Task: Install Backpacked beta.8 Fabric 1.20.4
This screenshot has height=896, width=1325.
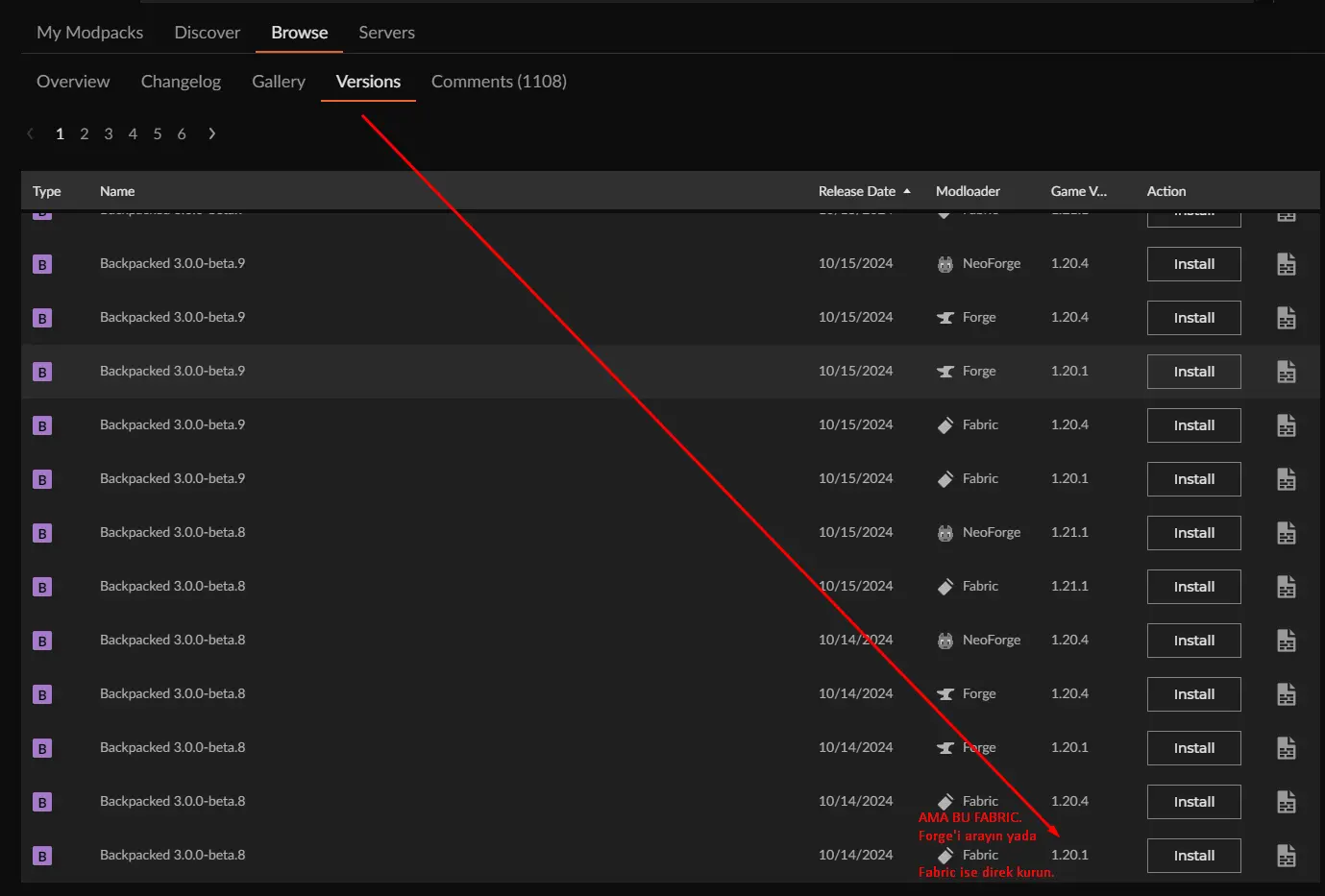Action: (1194, 802)
